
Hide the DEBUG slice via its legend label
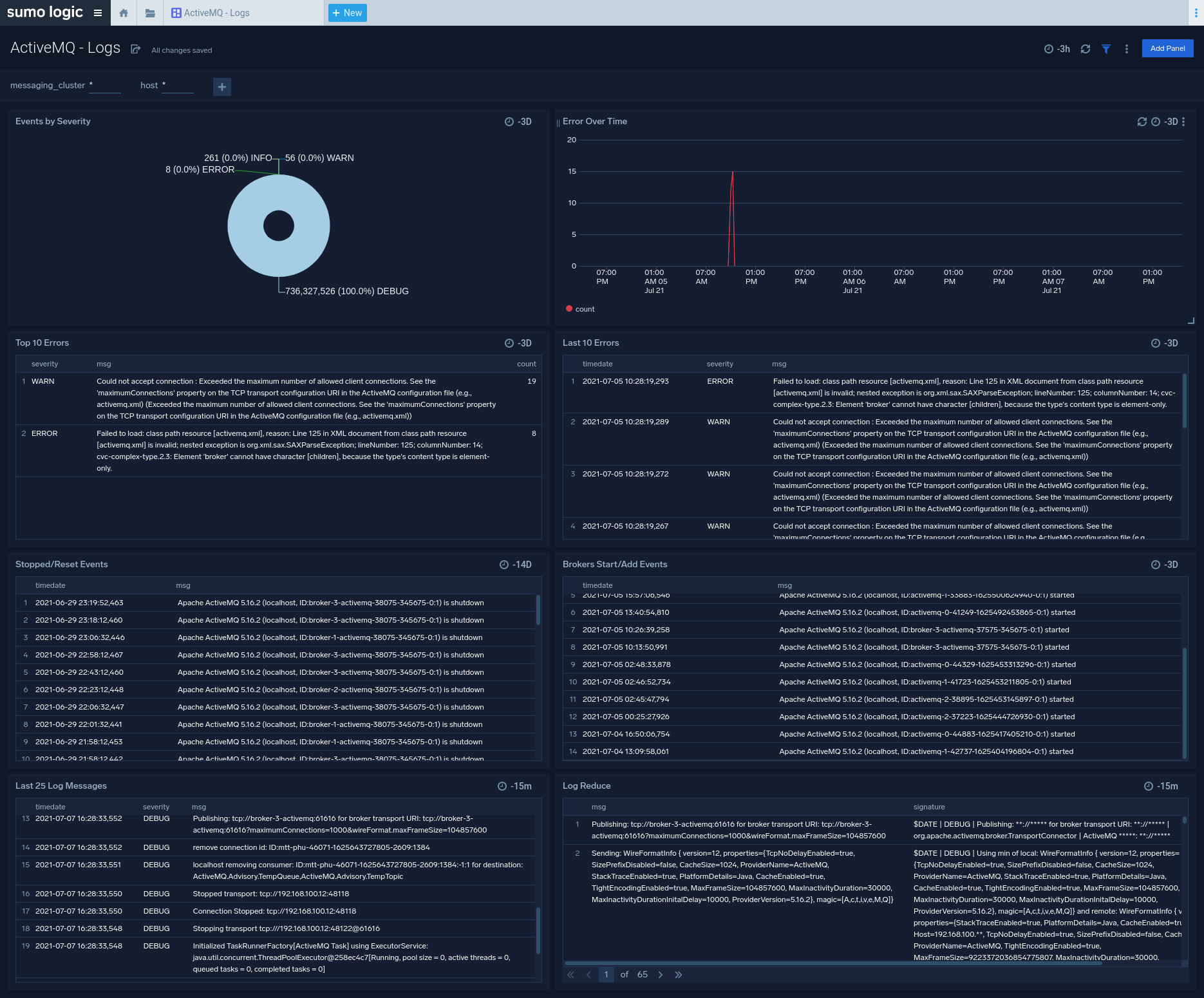347,291
